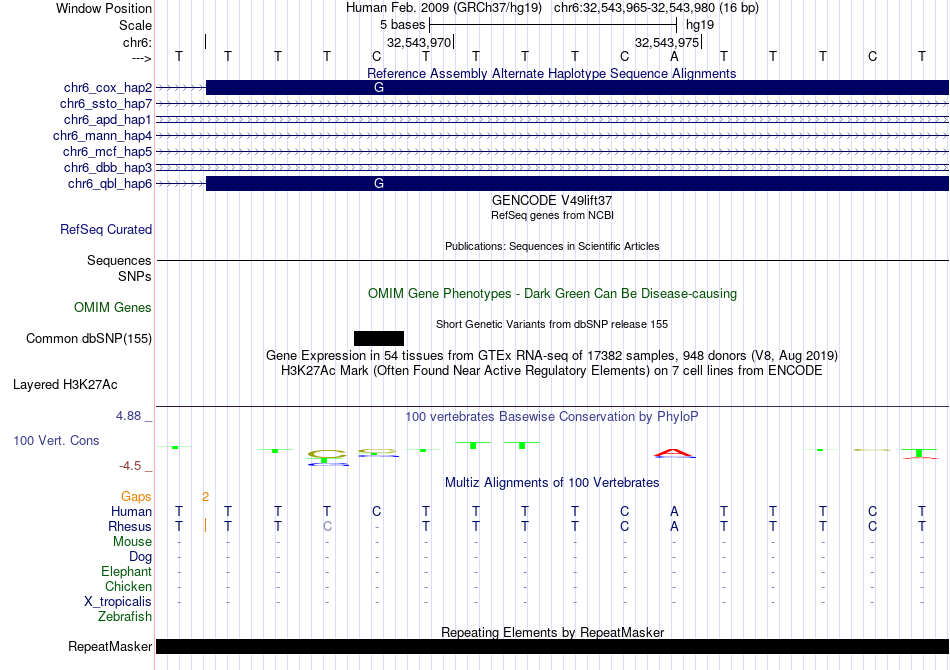The image size is (950, 670).
Task: Click the Chicken species label
Action: [x=128, y=586]
